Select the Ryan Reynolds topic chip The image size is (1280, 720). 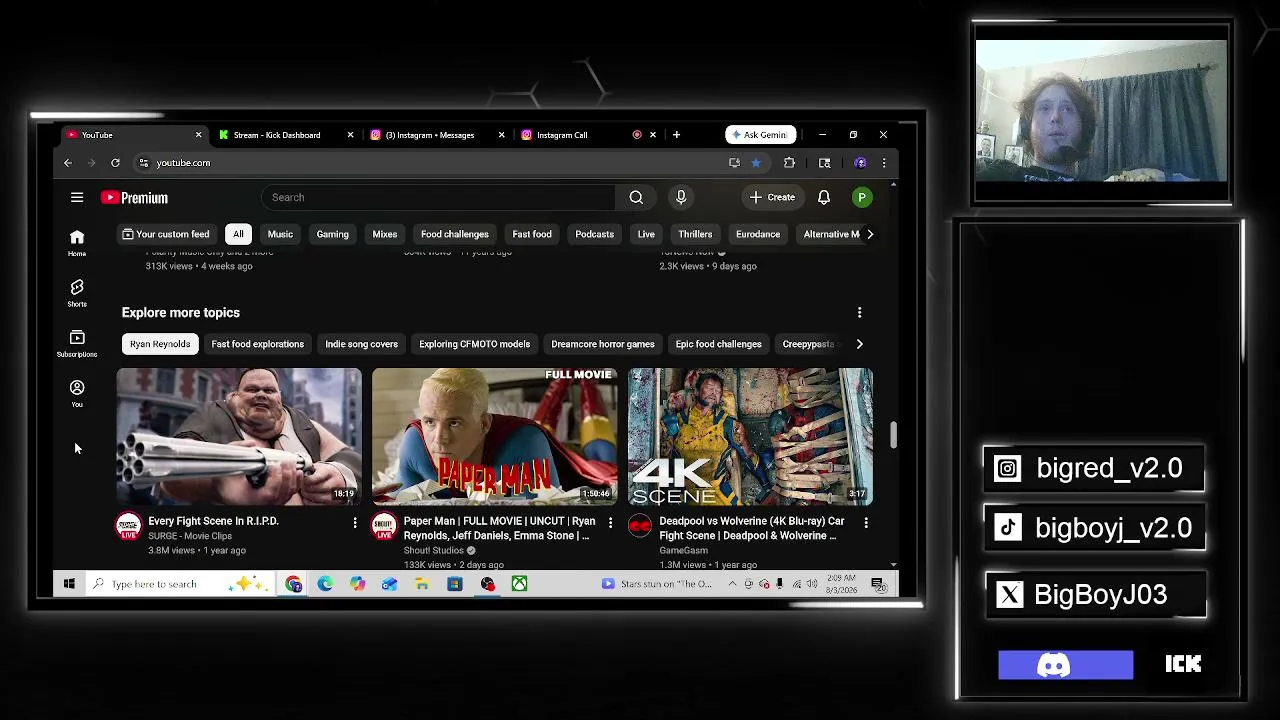pos(160,344)
